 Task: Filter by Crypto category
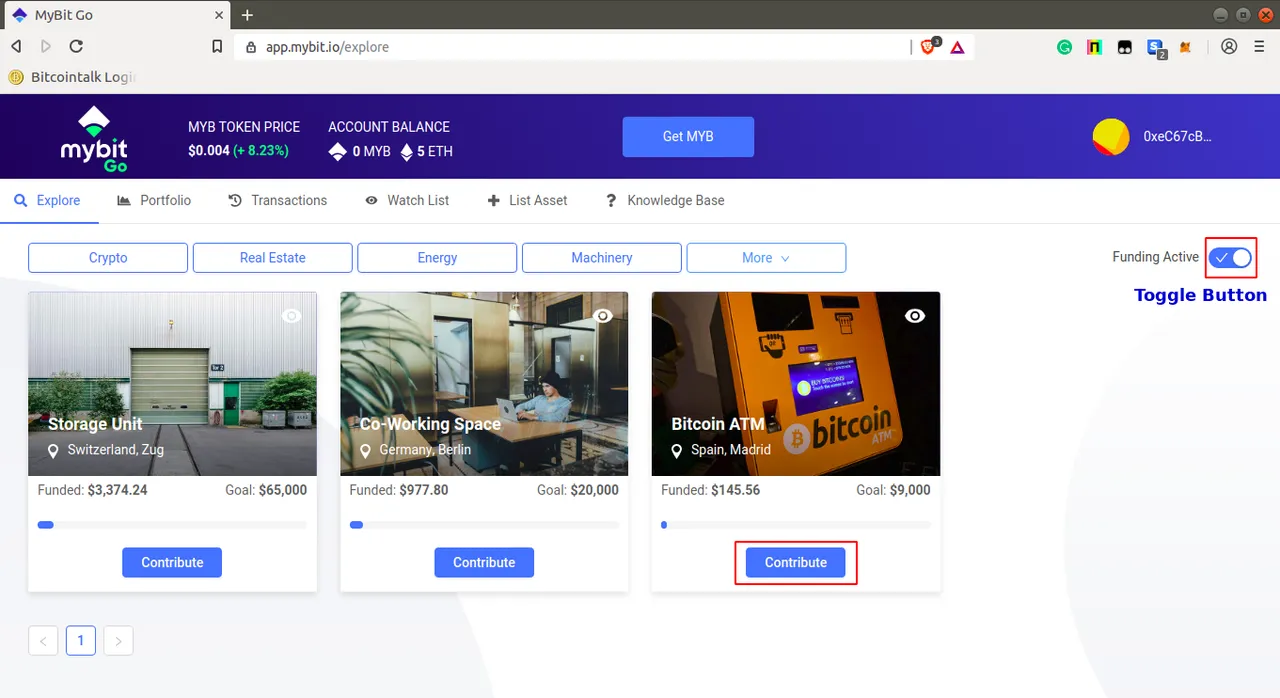tap(108, 258)
